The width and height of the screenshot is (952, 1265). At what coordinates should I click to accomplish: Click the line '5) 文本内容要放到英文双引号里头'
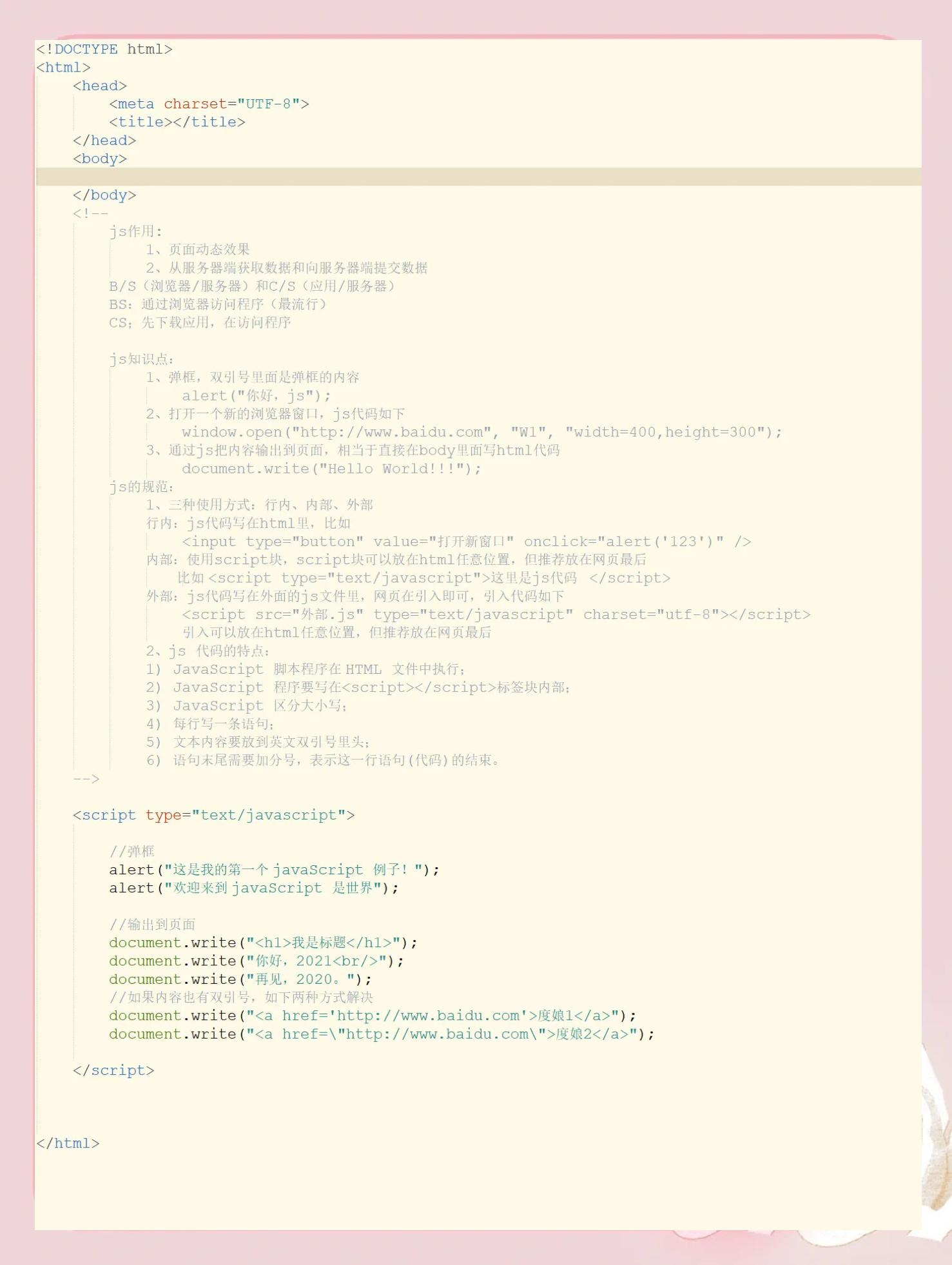point(258,742)
